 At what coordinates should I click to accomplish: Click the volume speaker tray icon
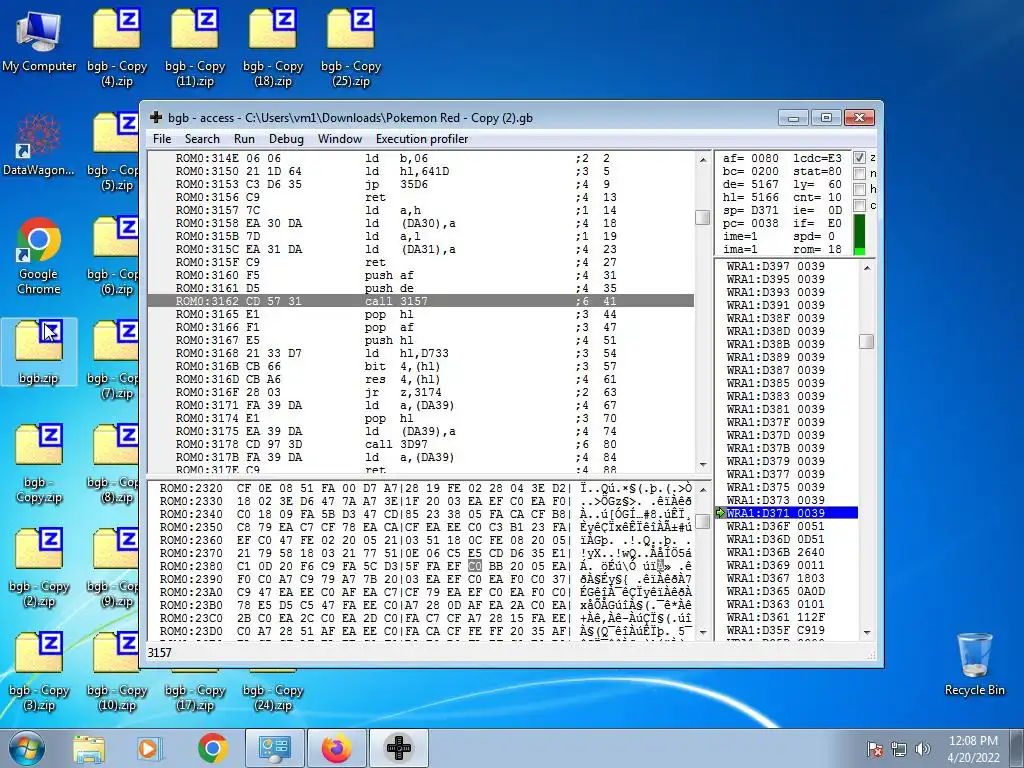[x=922, y=749]
